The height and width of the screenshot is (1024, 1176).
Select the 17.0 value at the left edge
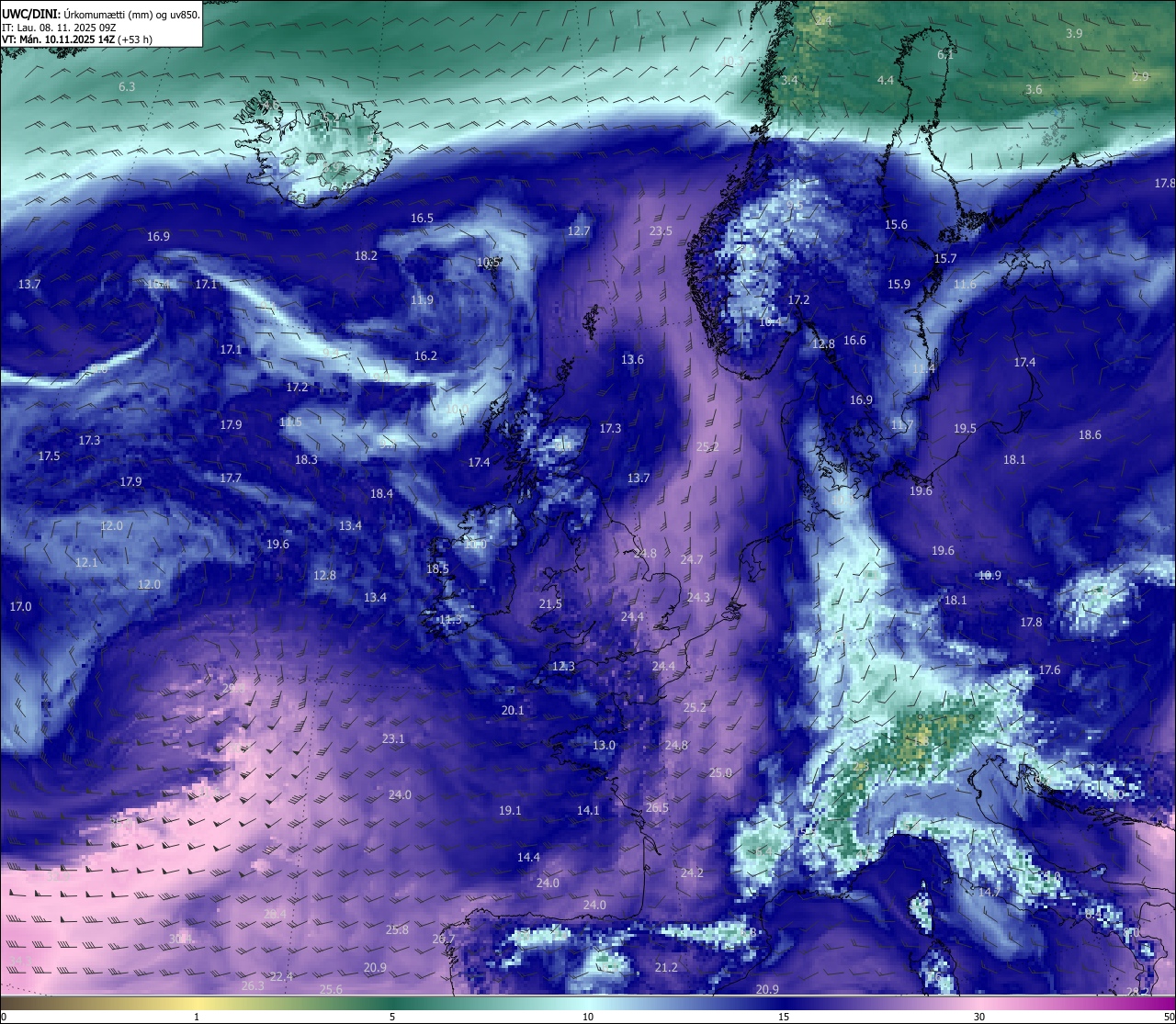coord(20,606)
